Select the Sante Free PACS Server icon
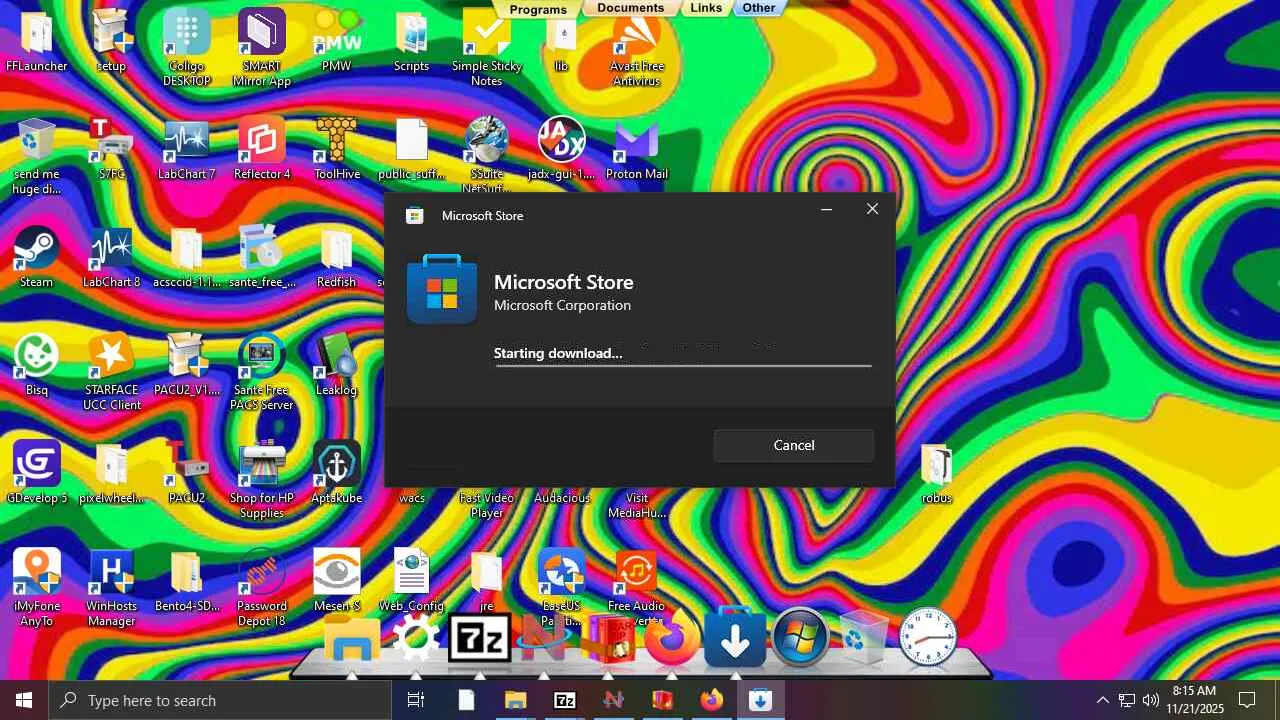The height and width of the screenshot is (720, 1280). pos(262,373)
